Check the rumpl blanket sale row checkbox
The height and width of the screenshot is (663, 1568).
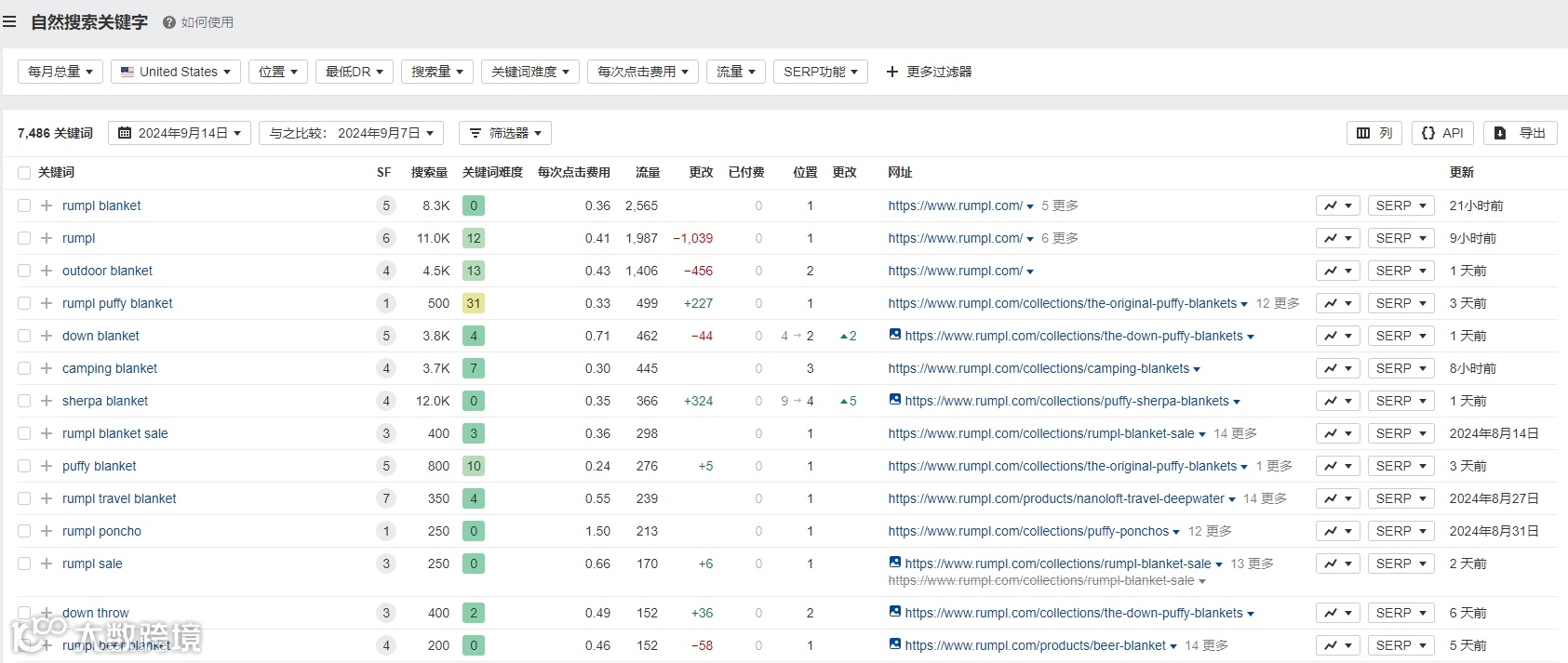pyautogui.click(x=24, y=433)
